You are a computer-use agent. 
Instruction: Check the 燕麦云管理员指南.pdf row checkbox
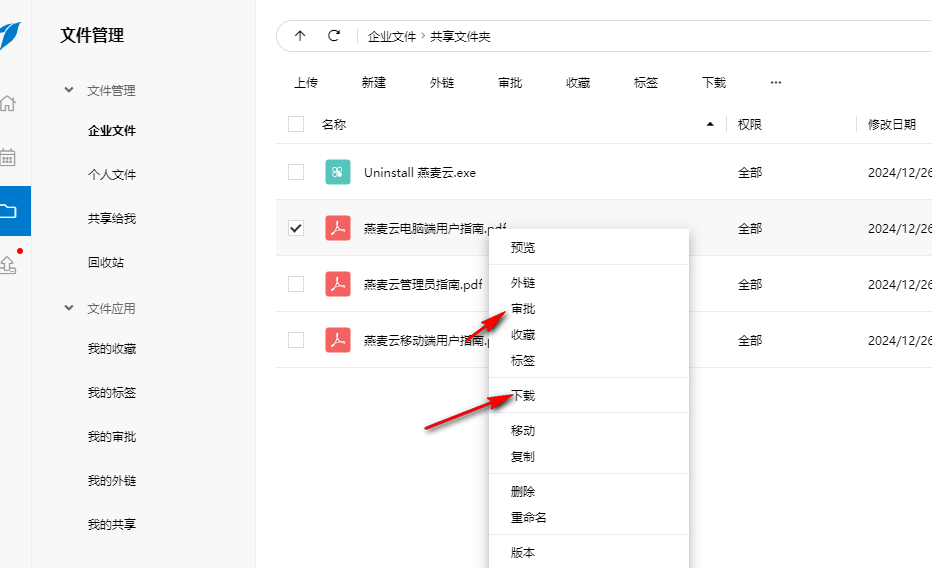(296, 284)
